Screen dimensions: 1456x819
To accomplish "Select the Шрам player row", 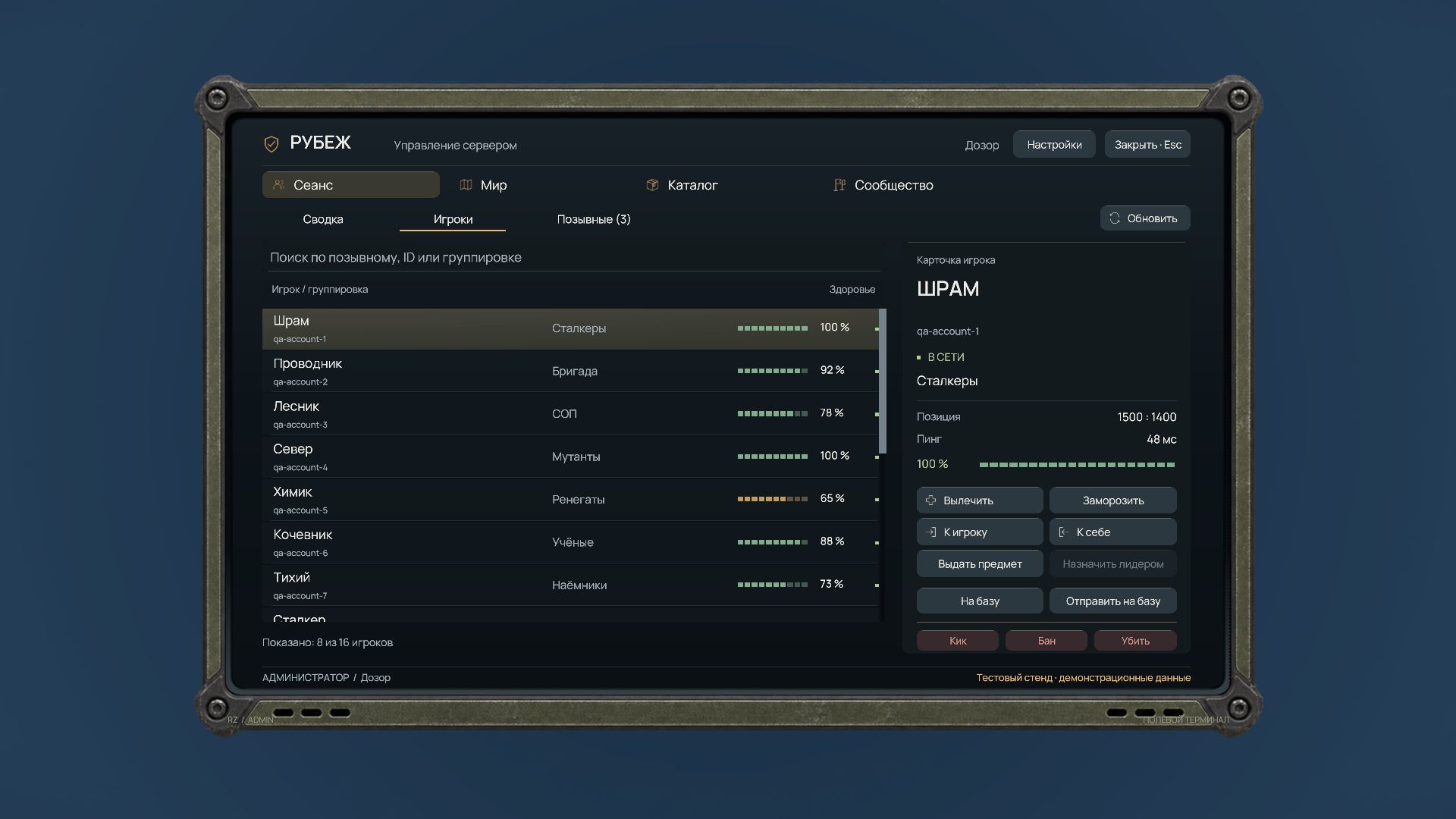I will 570,328.
